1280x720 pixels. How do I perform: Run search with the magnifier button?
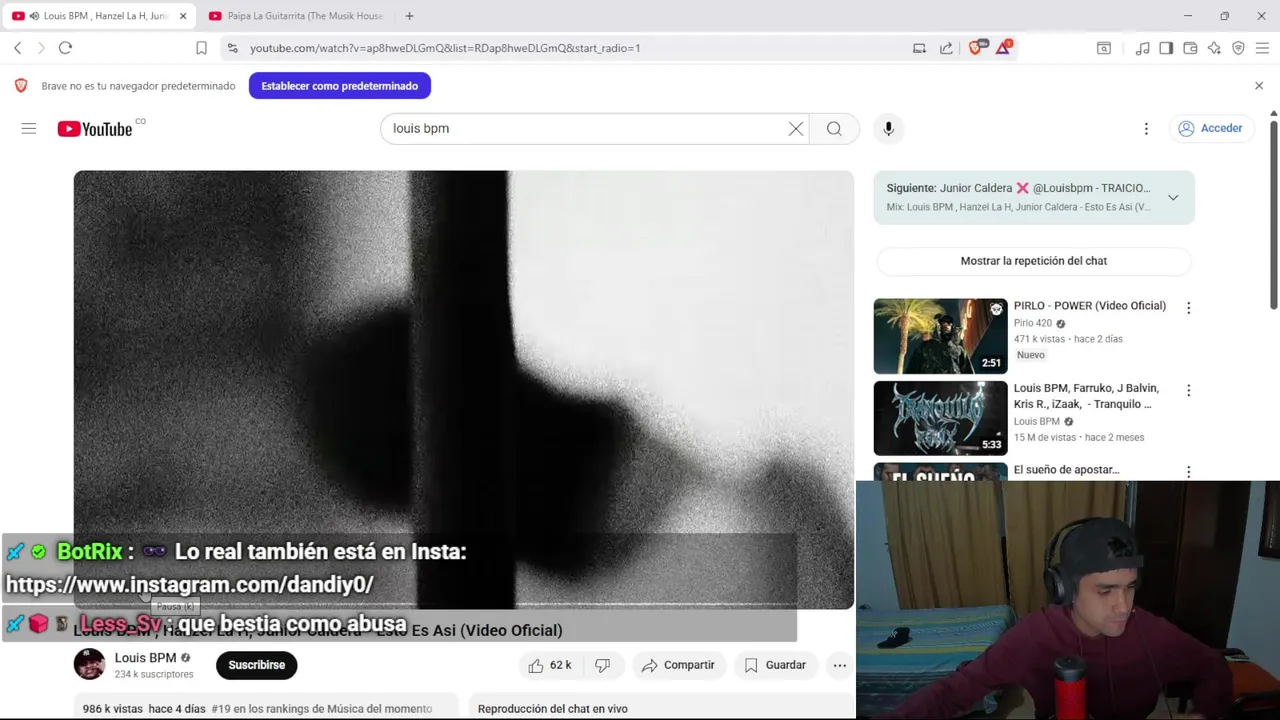point(834,128)
